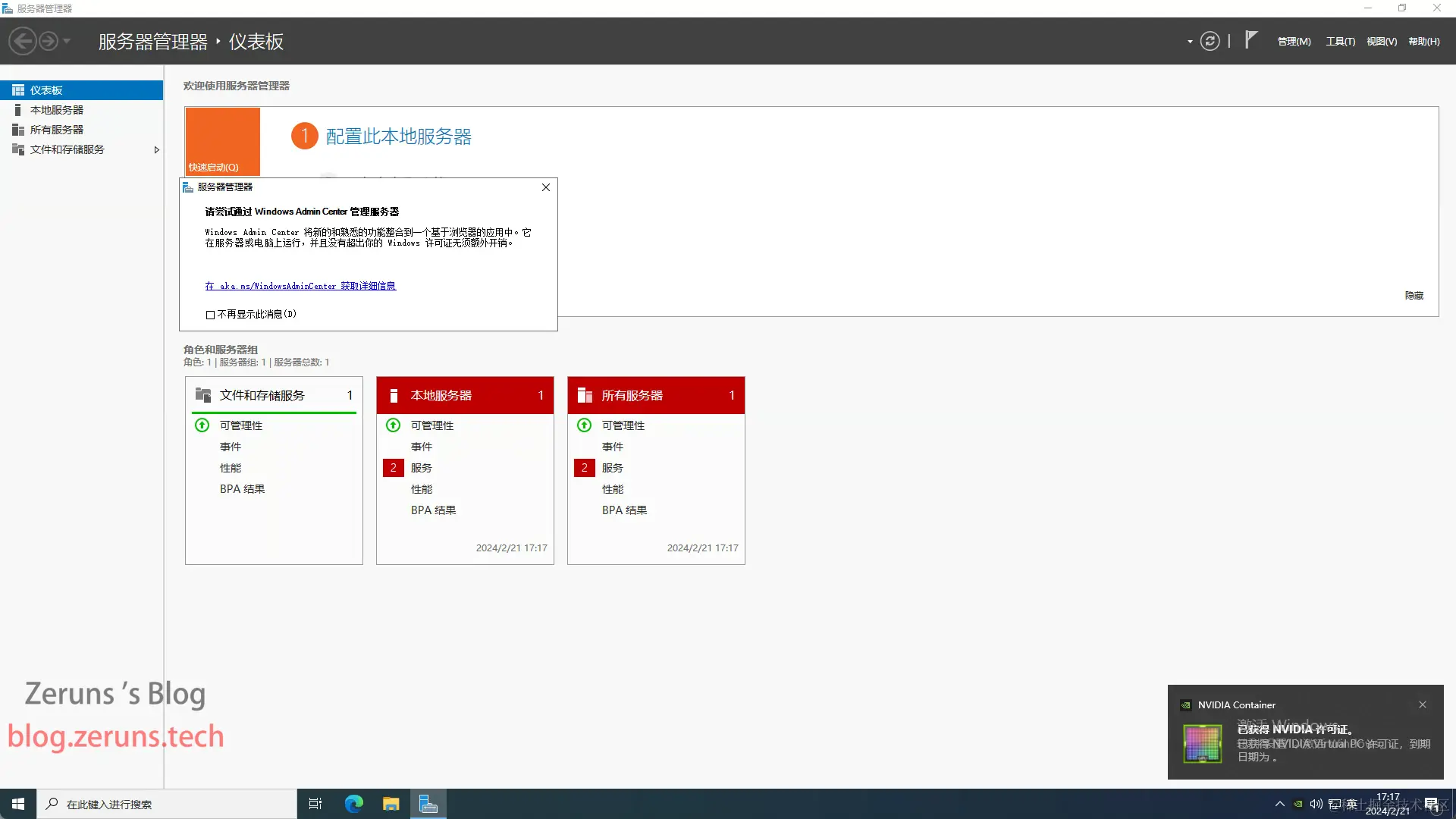Dismiss the NVIDIA Container notification
This screenshot has height=819, width=1456.
(x=1423, y=704)
